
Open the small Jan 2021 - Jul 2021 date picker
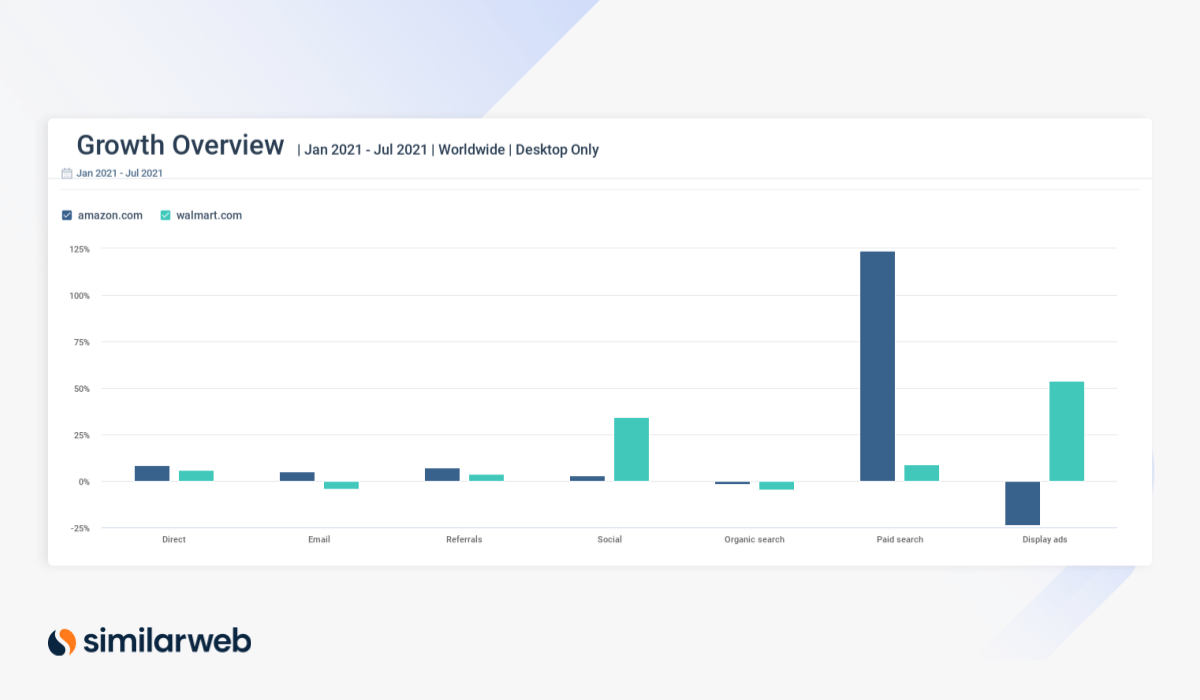point(119,173)
